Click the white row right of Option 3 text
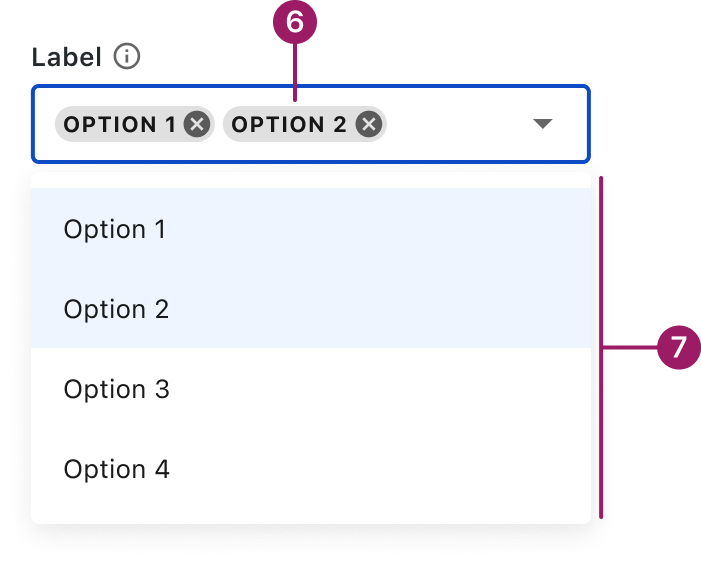This screenshot has width=701, height=564. 380,389
